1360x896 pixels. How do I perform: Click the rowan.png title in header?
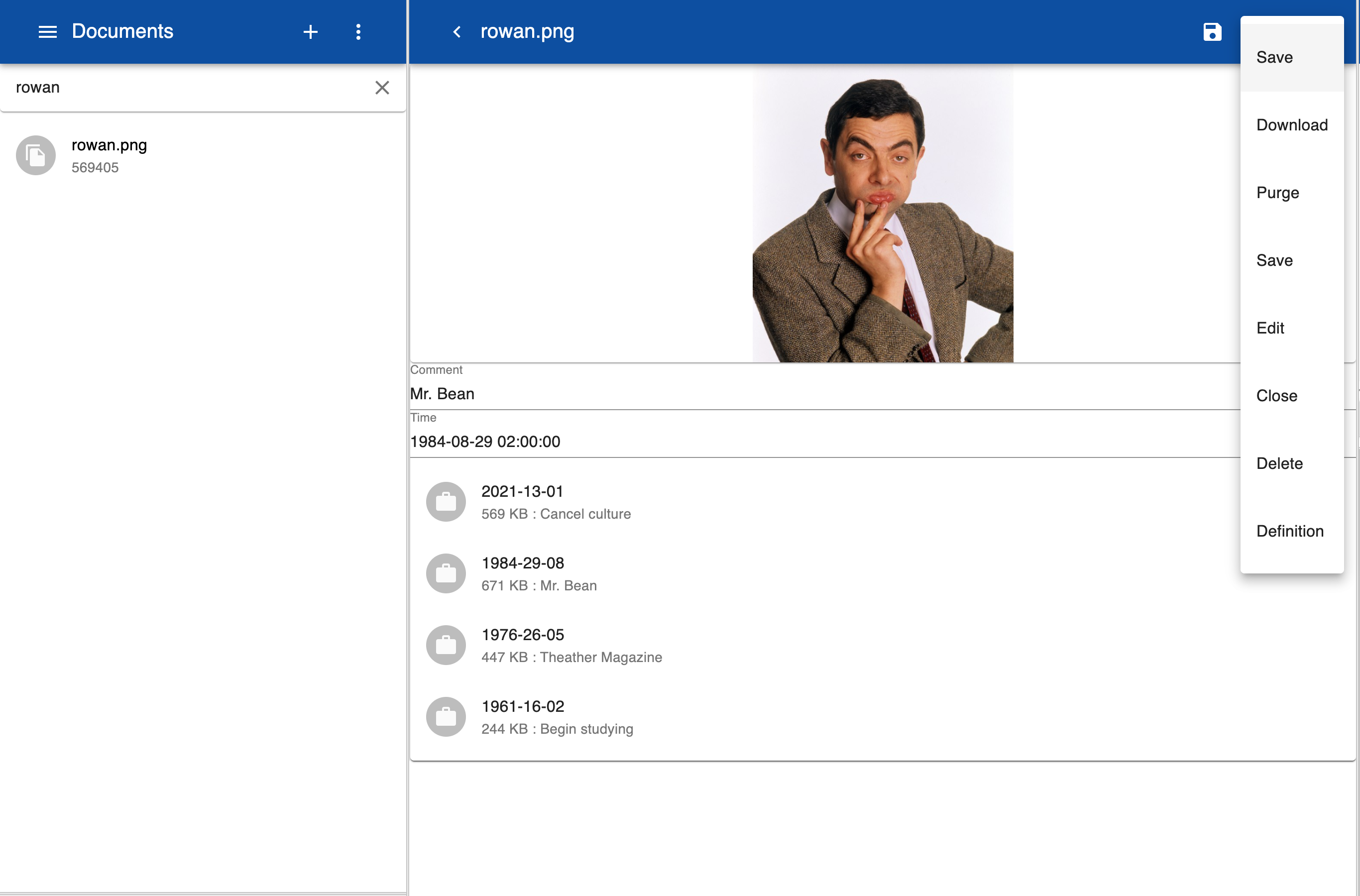pos(527,31)
